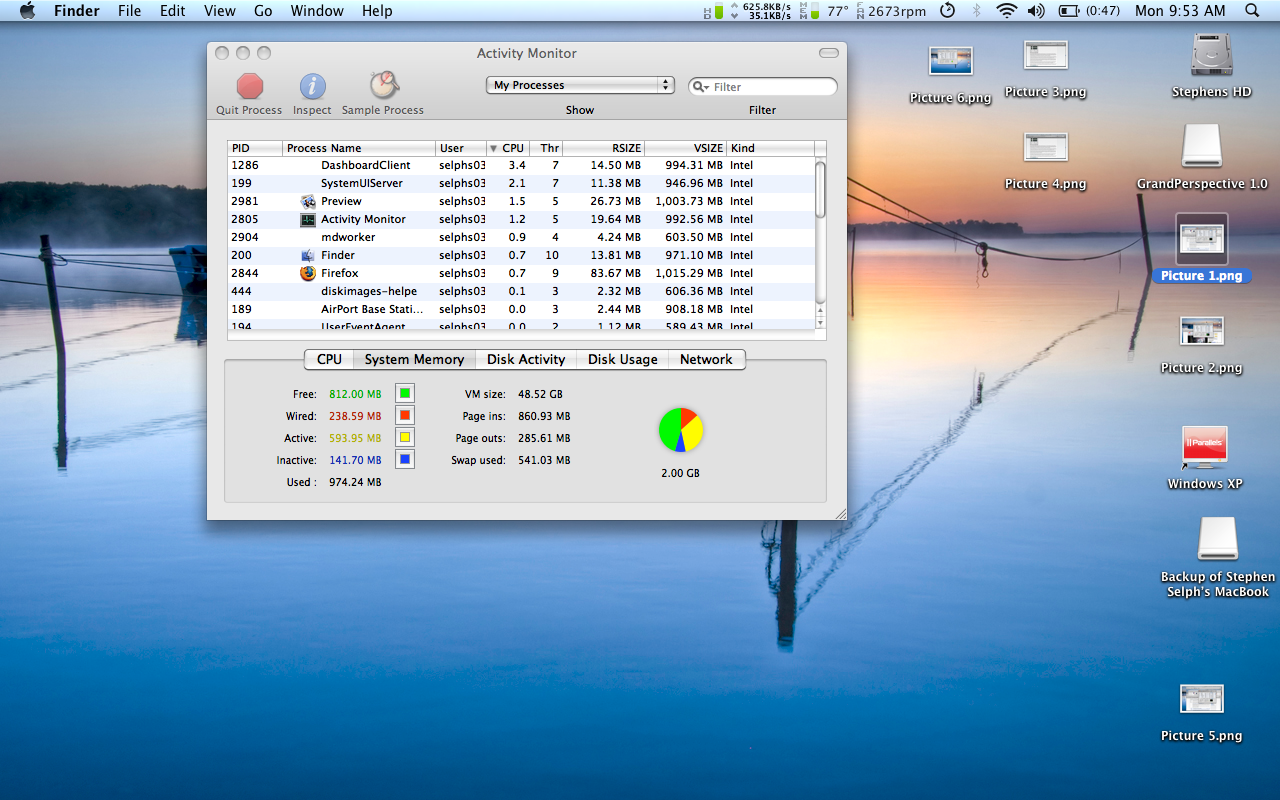Click the green Free memory color swatch
The height and width of the screenshot is (800, 1280).
tap(404, 394)
